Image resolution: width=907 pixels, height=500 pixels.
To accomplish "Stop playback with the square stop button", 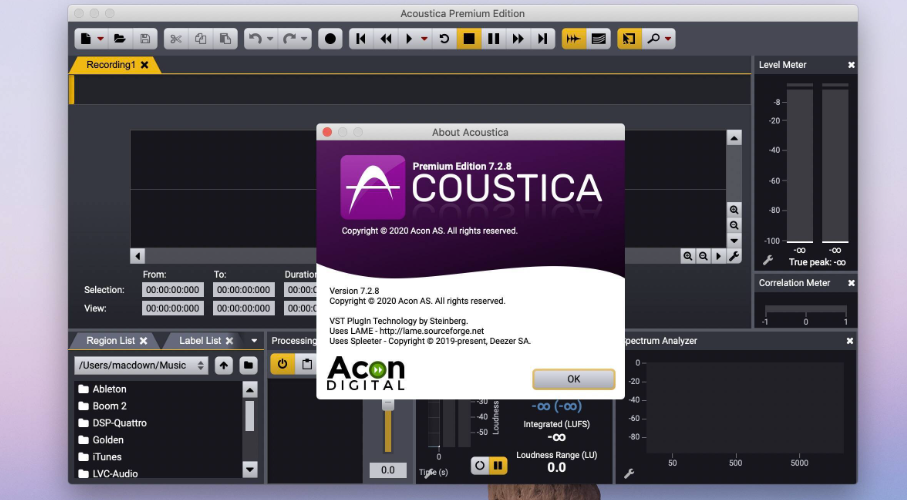I will (469, 39).
